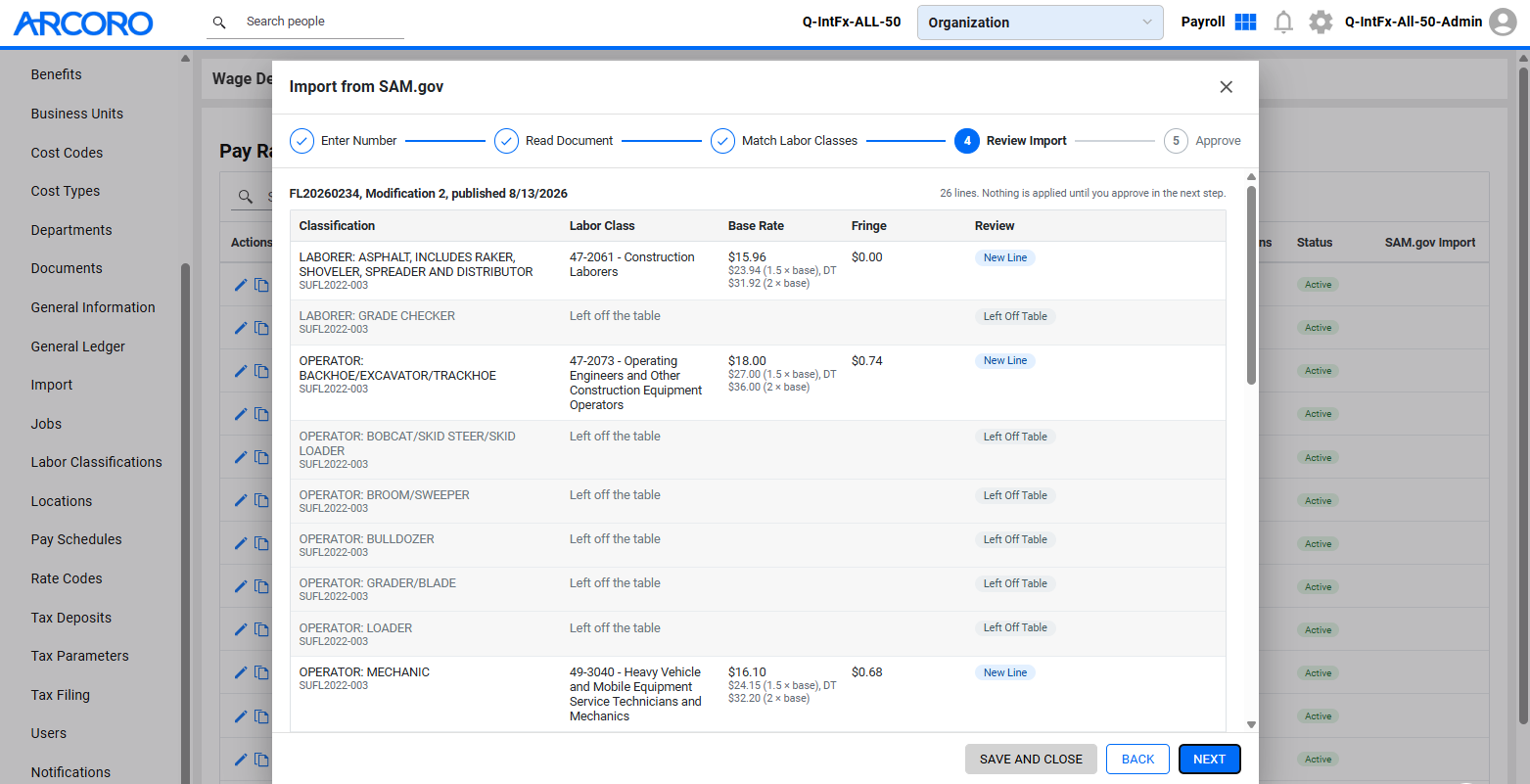
Task: Click New Line tag for OPERATOR: MECHANIC
Action: click(1005, 672)
